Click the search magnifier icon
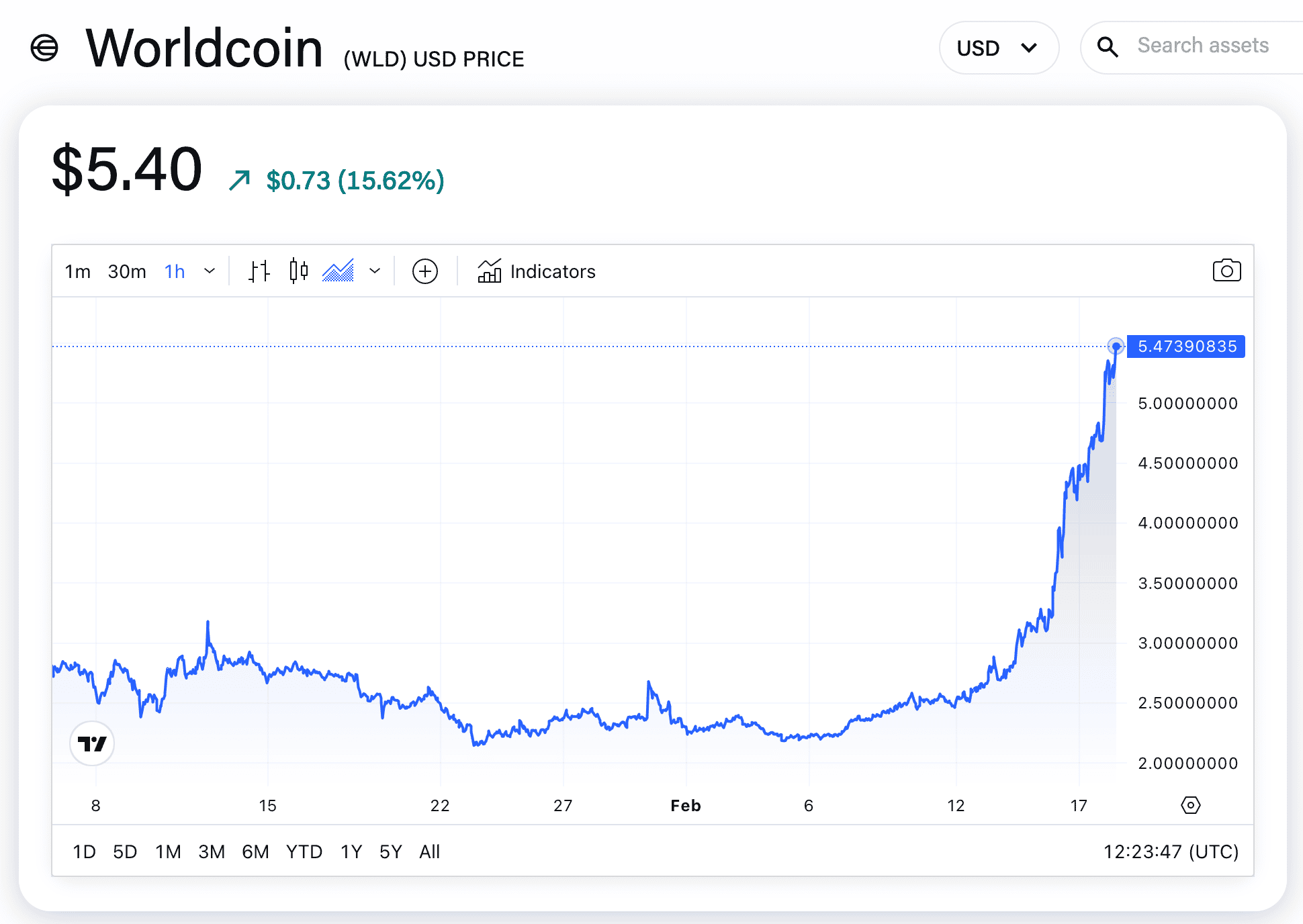This screenshot has height=924, width=1303. click(x=1108, y=47)
